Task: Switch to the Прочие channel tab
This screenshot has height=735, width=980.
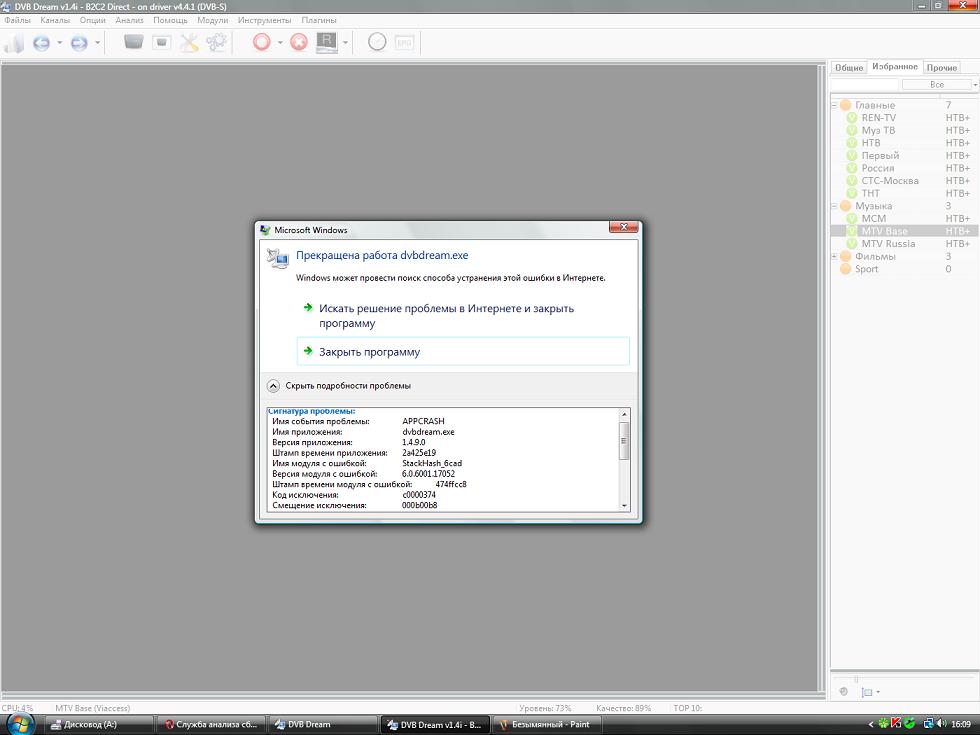Action: (x=942, y=68)
